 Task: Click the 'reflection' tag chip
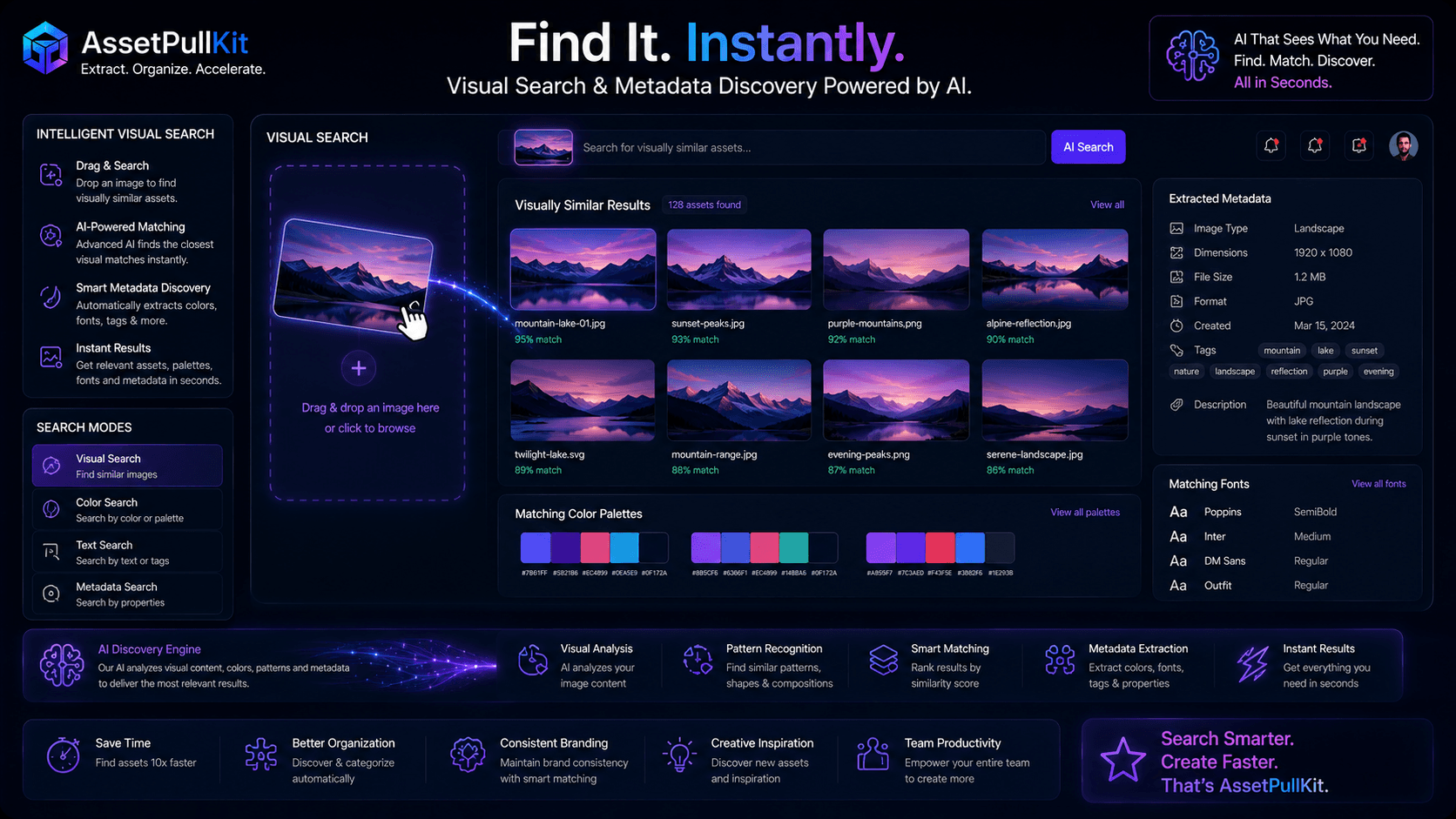[x=1289, y=372]
